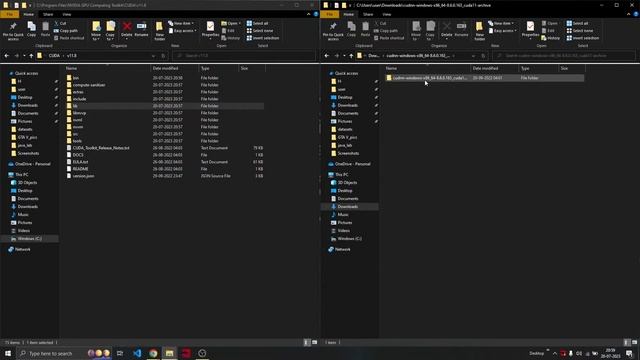This screenshot has width=640, height=360.
Task: Open the New item dropdown in CUDA window
Action: [181, 23]
